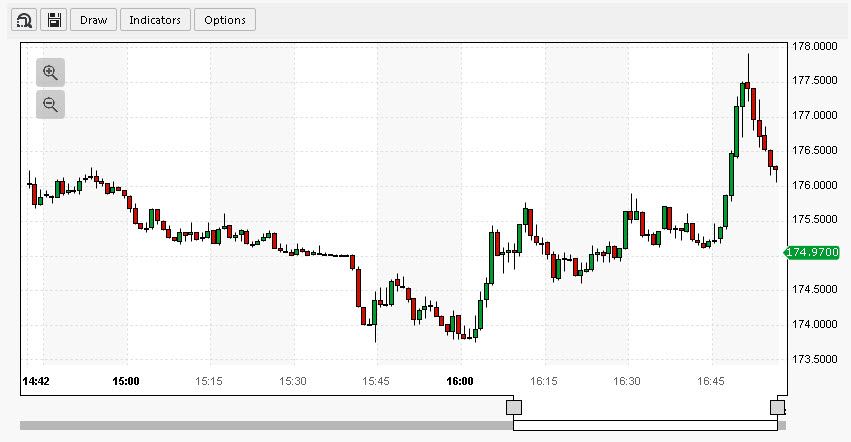Click the 178.0000 price axis label
This screenshot has width=851, height=442.
814,46
